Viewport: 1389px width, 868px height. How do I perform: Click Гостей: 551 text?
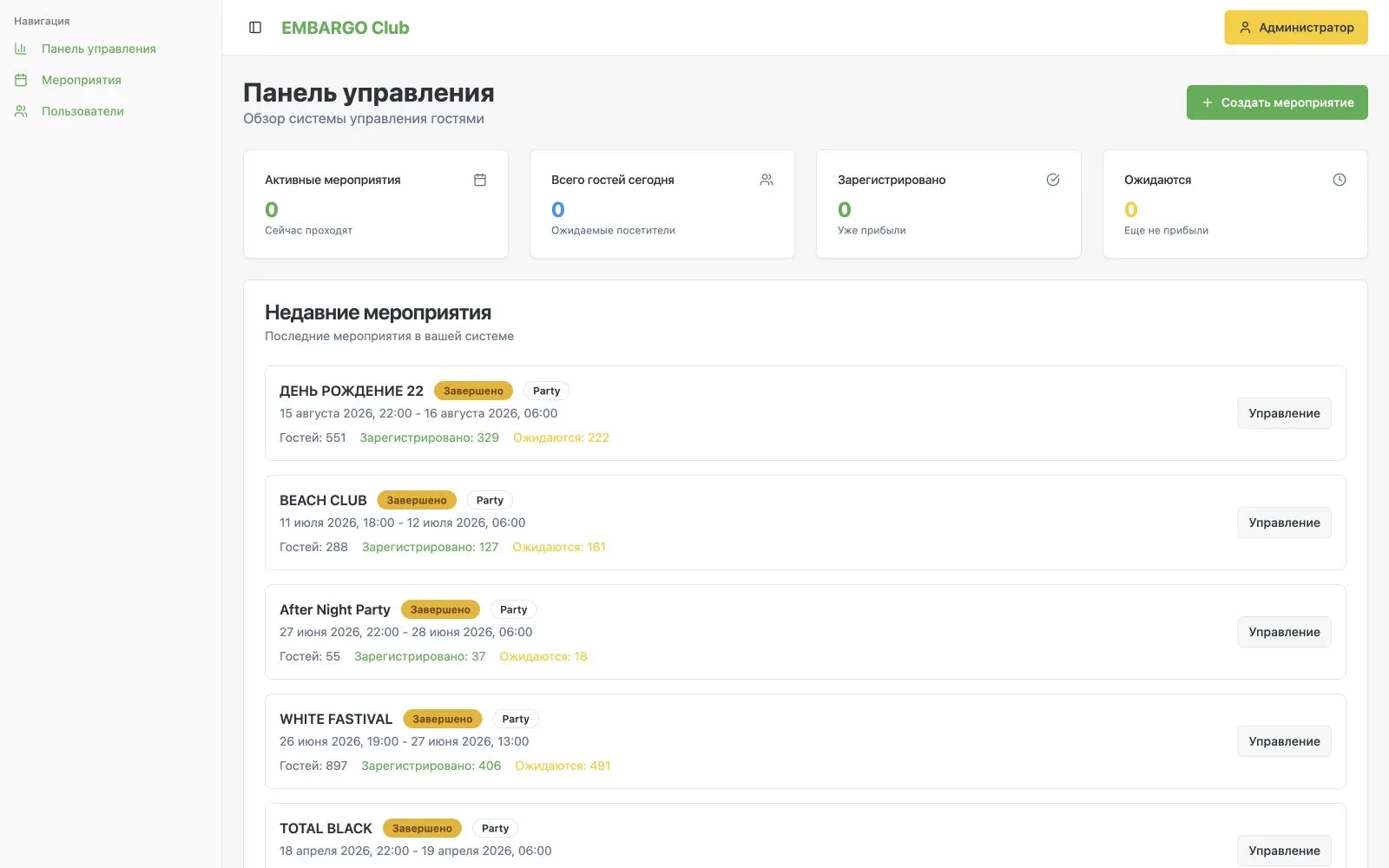pos(313,437)
